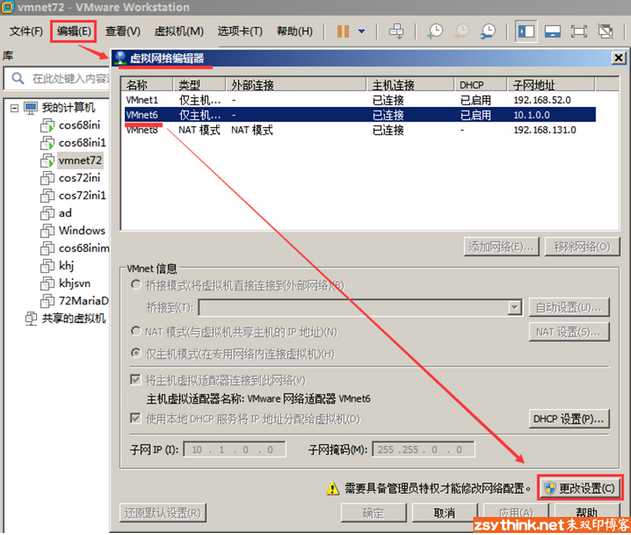Select 仅主机模式 host-only radio button
This screenshot has height=535, width=631.
click(x=136, y=353)
